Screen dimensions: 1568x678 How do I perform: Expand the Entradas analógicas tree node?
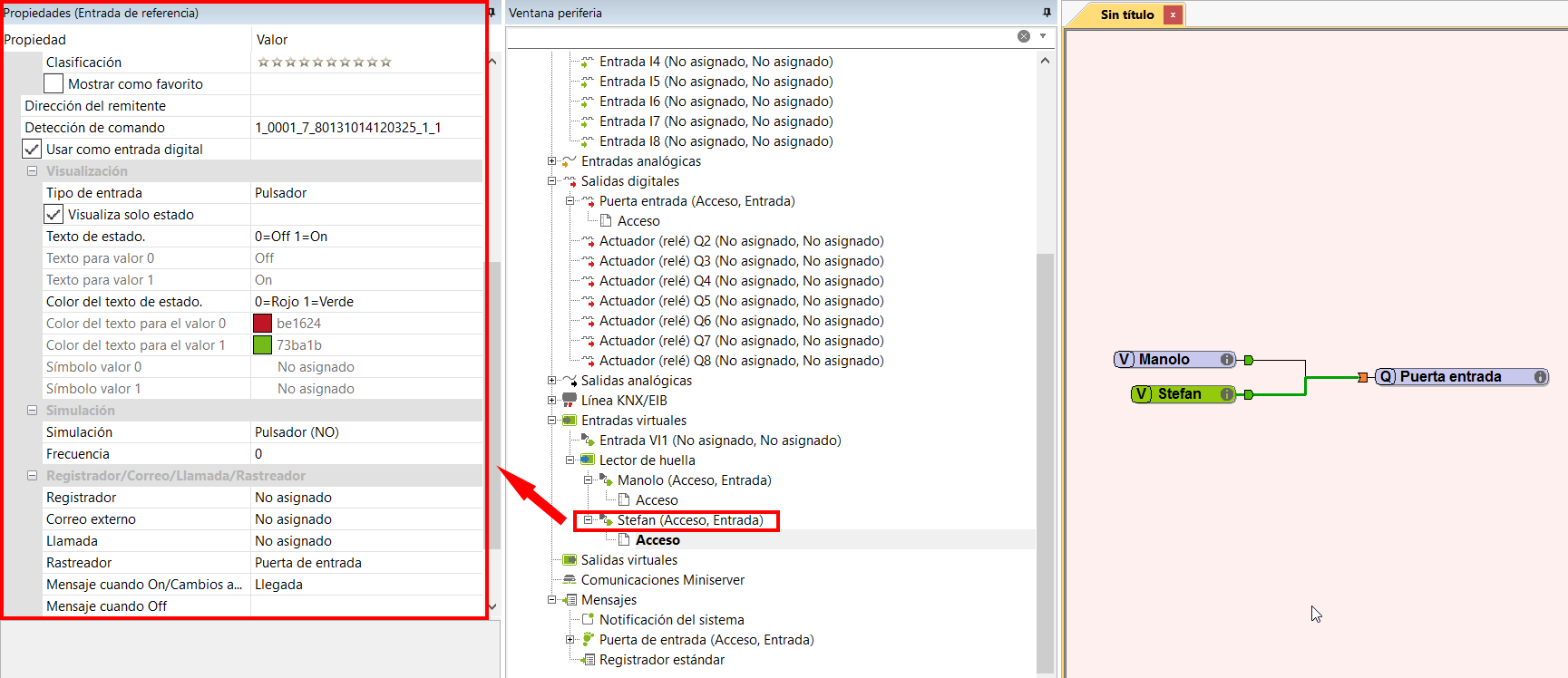click(551, 161)
